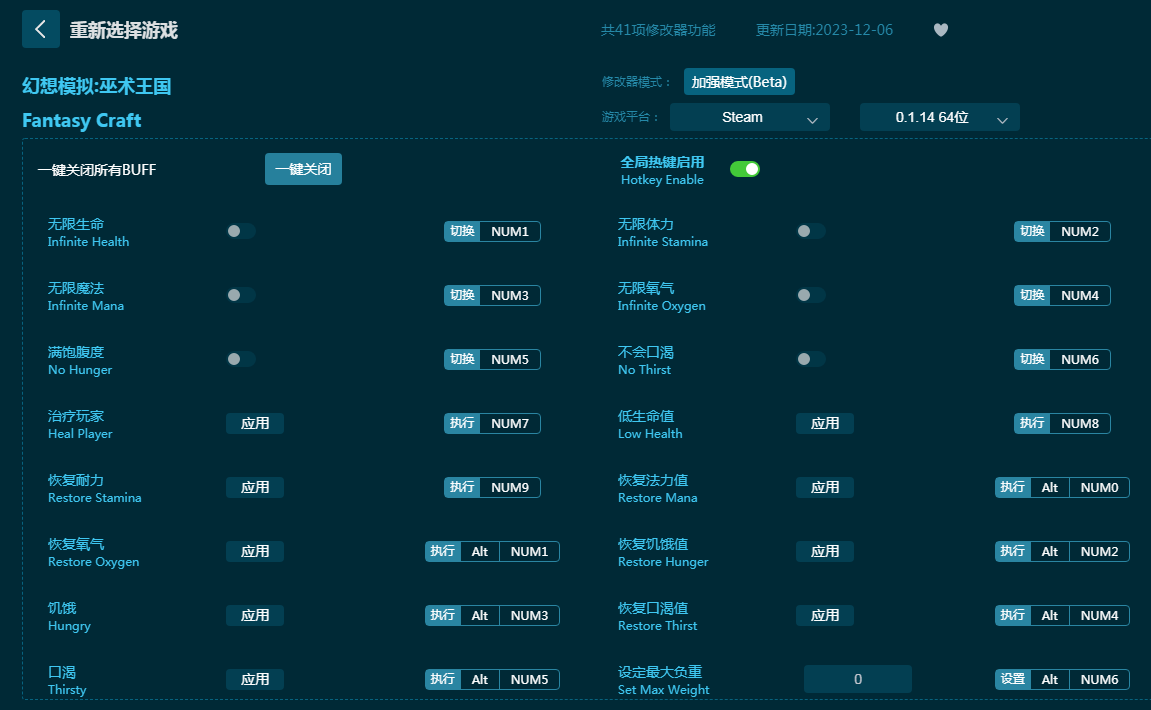The width and height of the screenshot is (1151, 710).
Task: Switch on Infinite Oxygen toggle
Action: [810, 295]
